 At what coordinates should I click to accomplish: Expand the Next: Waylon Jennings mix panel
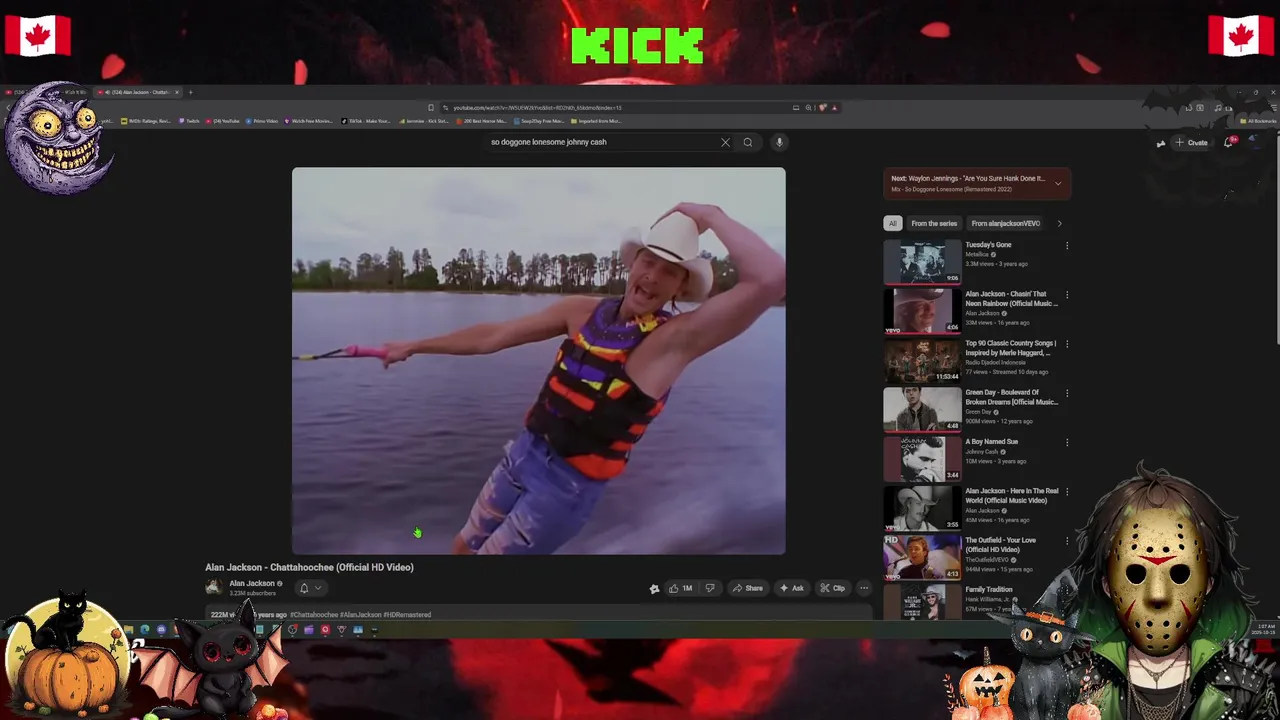pyautogui.click(x=1058, y=183)
